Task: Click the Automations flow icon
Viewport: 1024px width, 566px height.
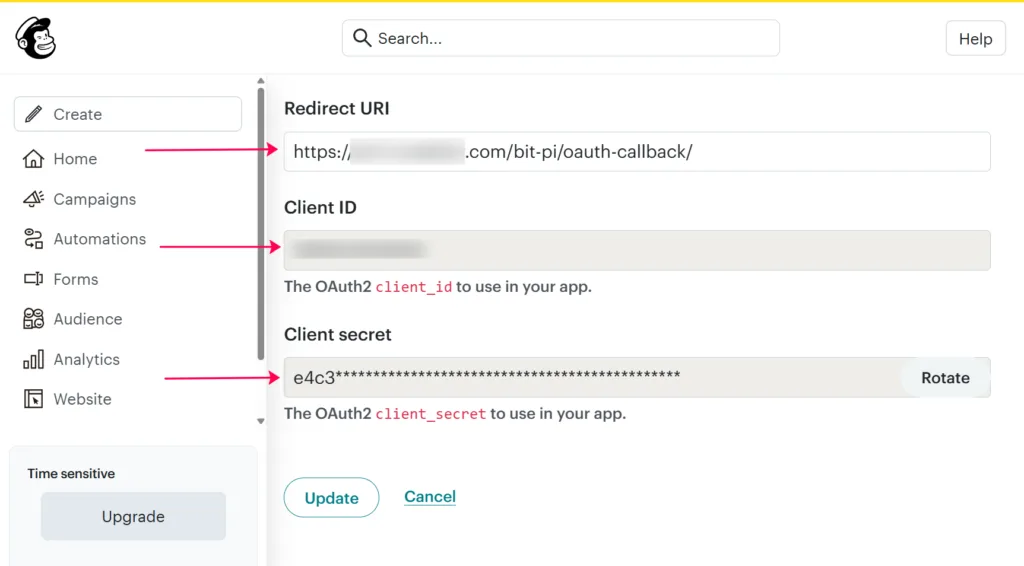Action: pos(33,239)
